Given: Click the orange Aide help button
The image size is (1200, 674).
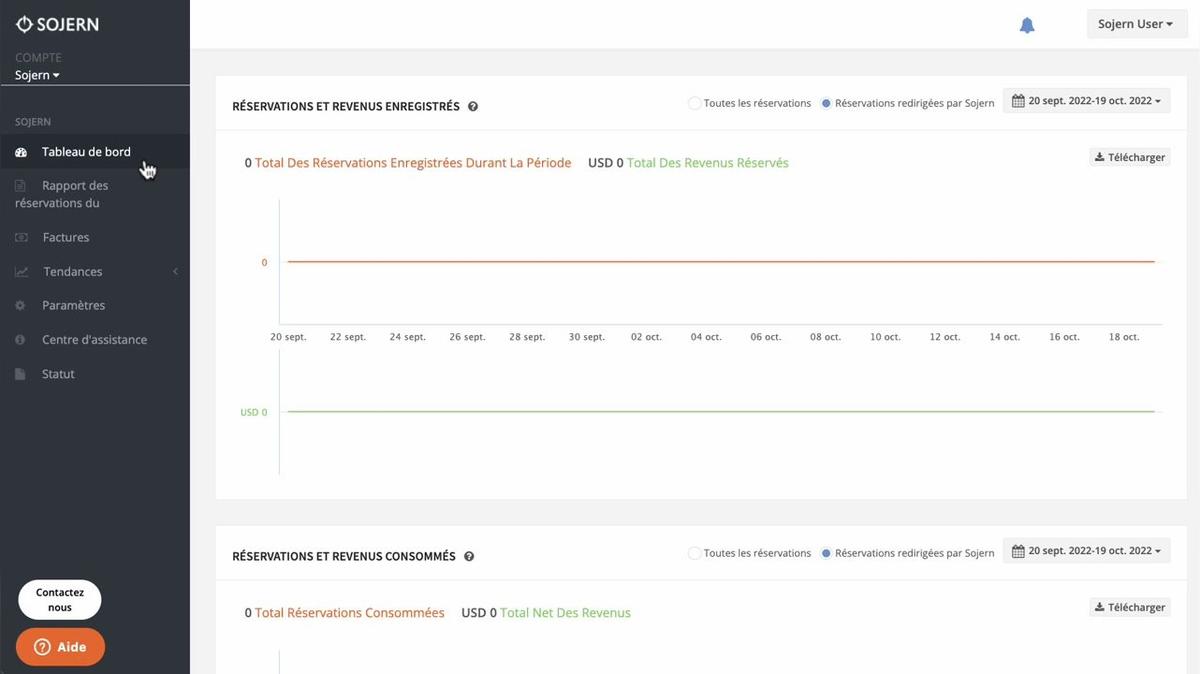Looking at the screenshot, I should pos(60,647).
